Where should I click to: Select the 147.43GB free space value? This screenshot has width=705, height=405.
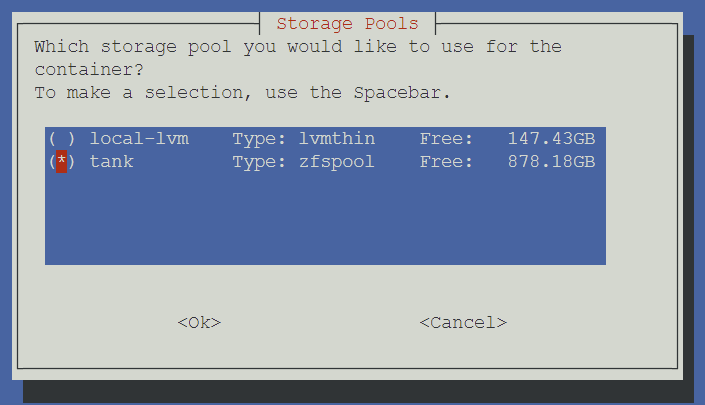[551, 139]
